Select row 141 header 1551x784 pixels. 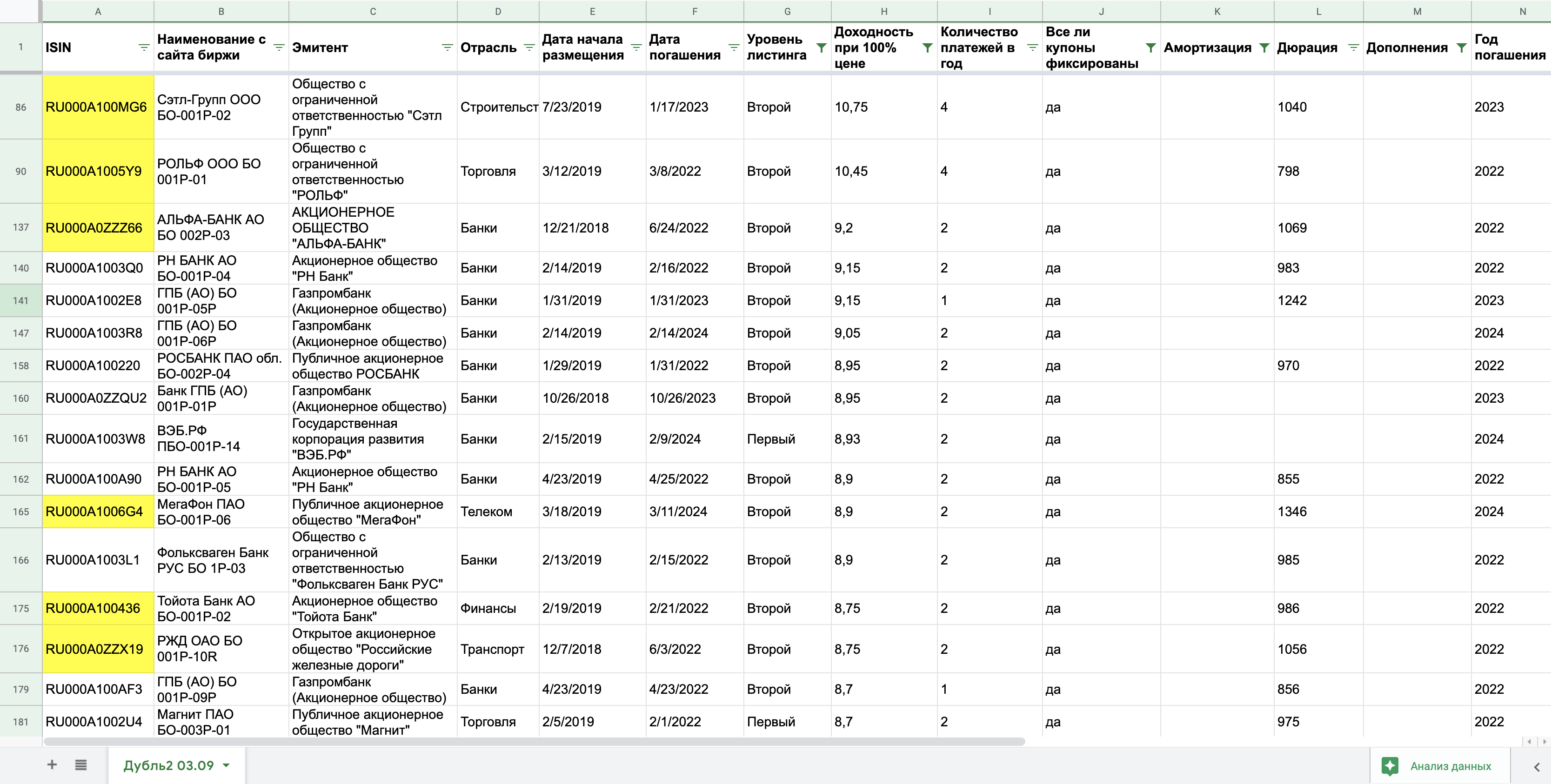coord(21,300)
